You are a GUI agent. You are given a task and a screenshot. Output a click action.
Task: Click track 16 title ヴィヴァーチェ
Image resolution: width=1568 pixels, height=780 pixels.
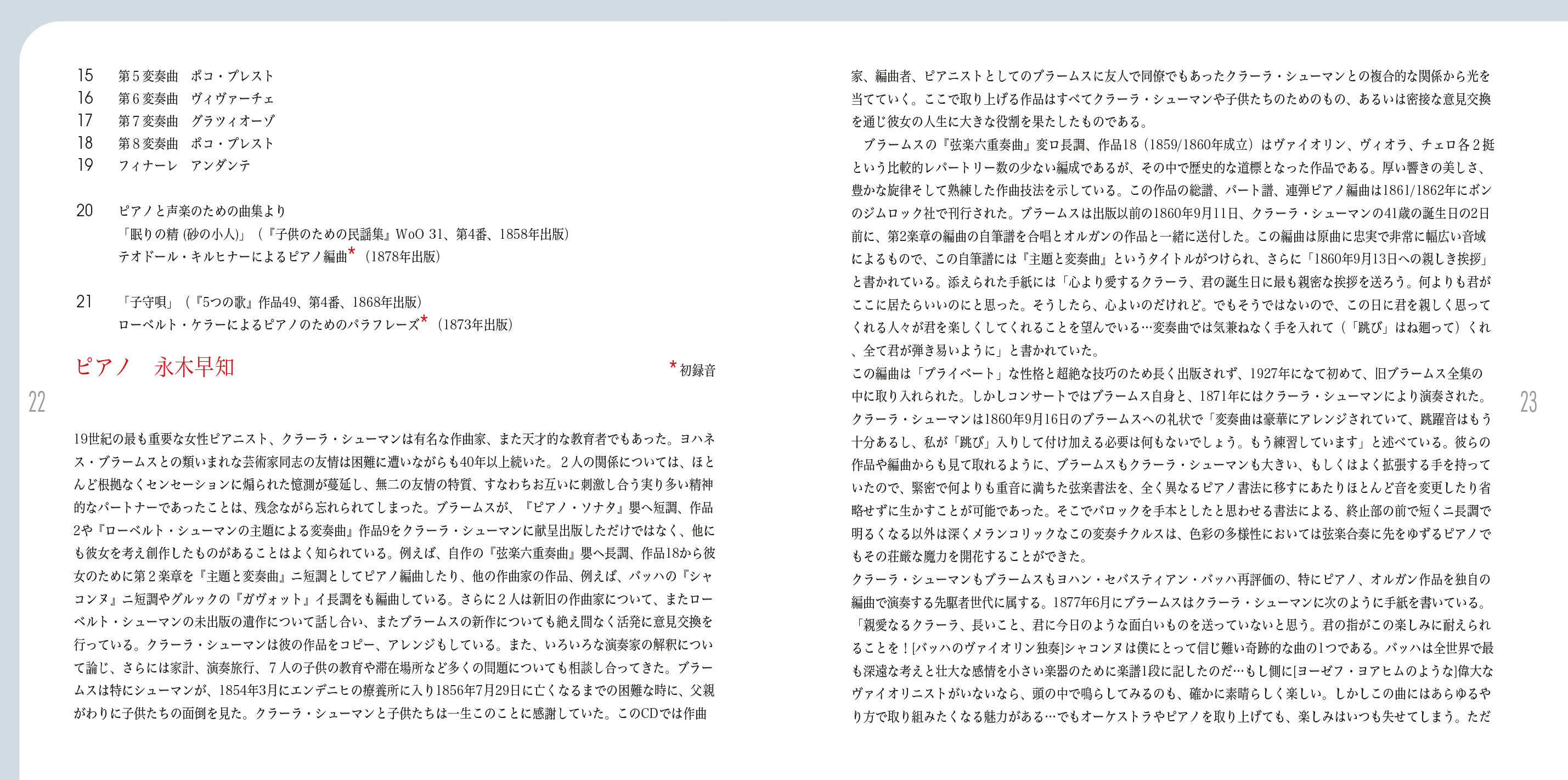click(x=232, y=99)
